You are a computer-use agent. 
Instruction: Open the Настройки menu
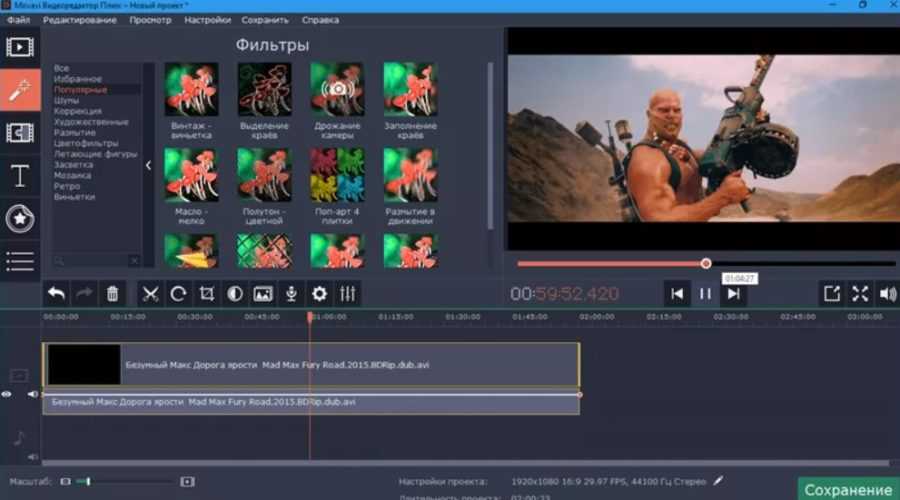click(208, 20)
